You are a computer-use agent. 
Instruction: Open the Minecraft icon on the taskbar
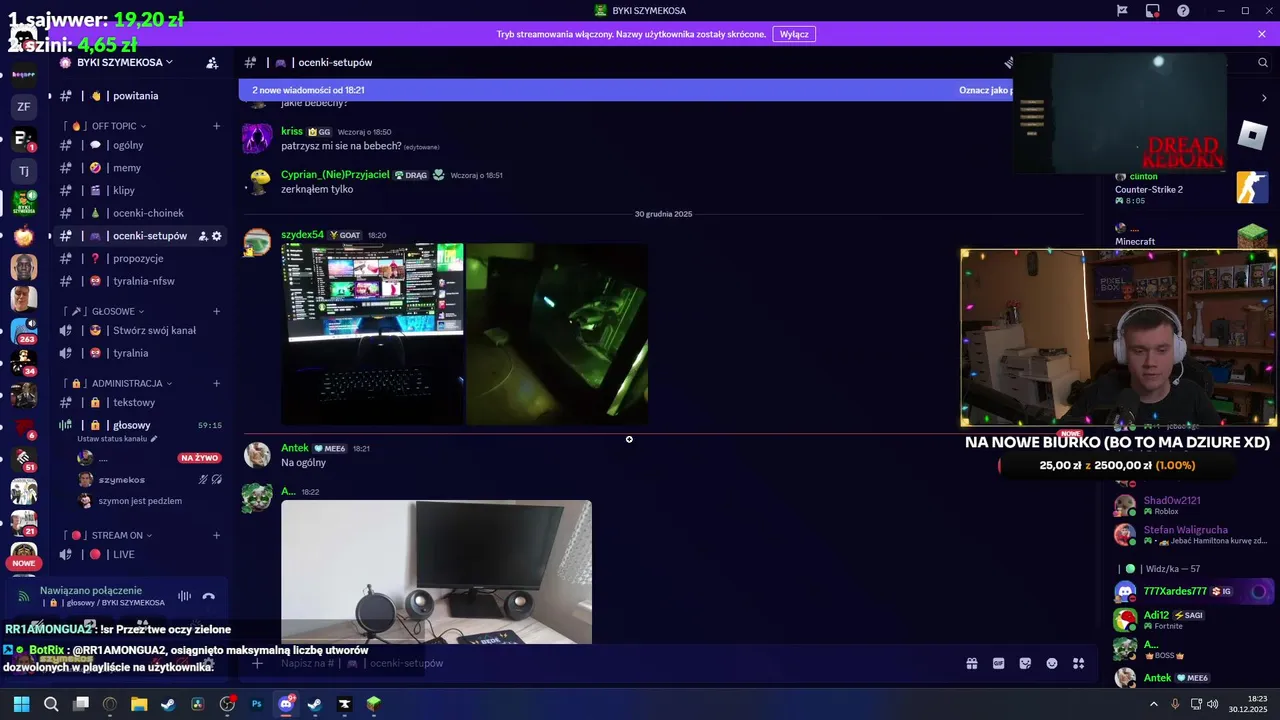pos(373,704)
